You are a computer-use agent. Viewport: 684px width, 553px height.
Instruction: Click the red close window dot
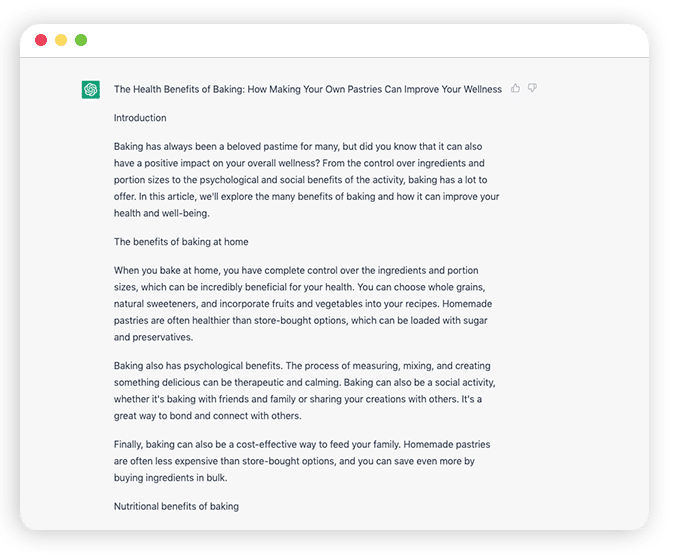pyautogui.click(x=41, y=40)
